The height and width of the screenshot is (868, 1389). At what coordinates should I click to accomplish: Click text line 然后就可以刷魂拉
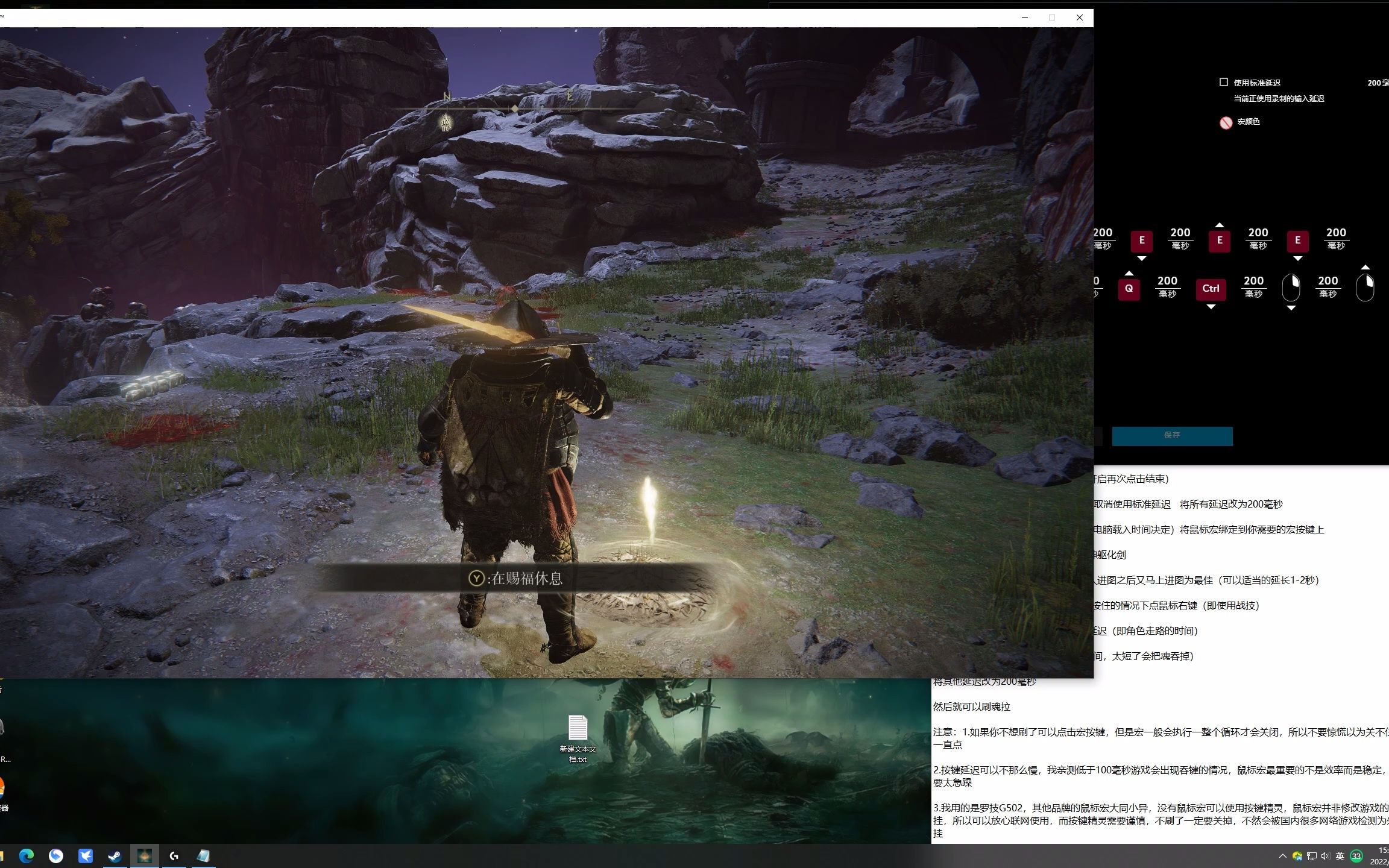point(971,706)
